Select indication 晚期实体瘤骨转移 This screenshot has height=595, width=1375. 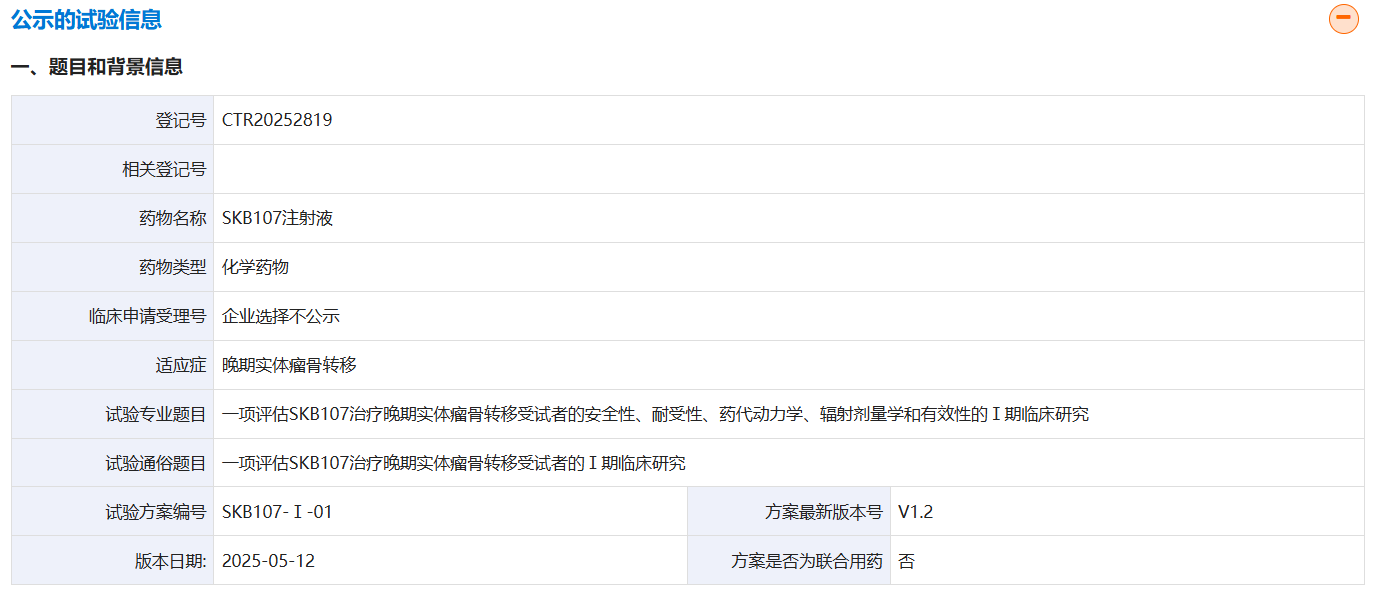pyautogui.click(x=289, y=365)
